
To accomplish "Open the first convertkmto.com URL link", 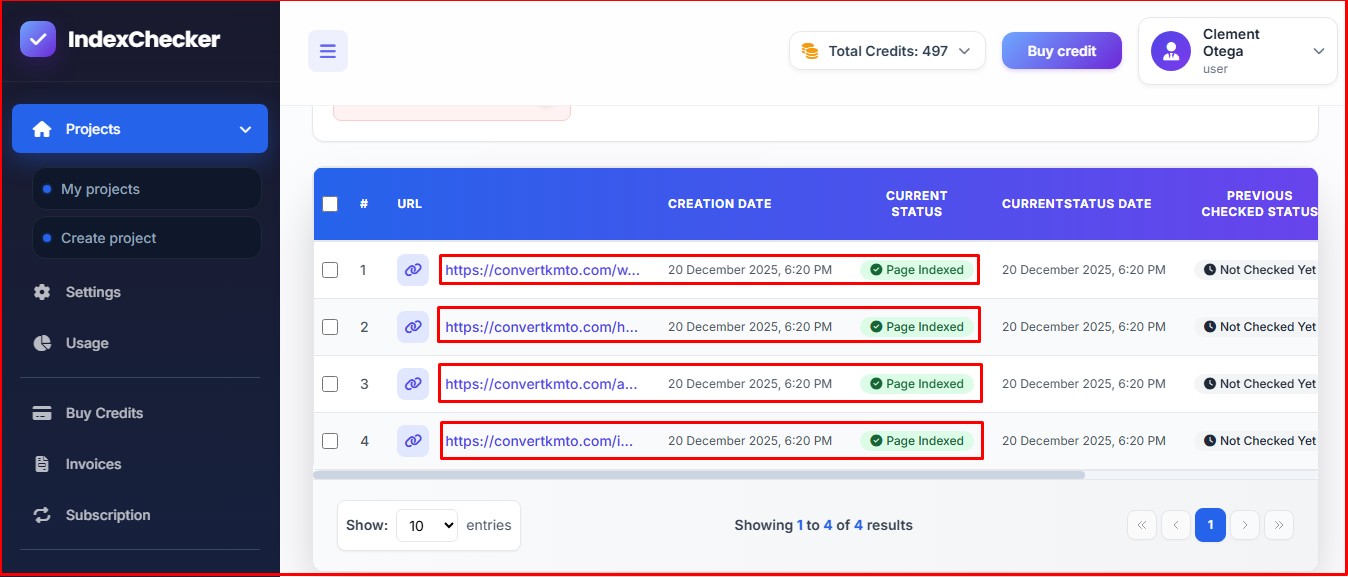I will (x=542, y=270).
